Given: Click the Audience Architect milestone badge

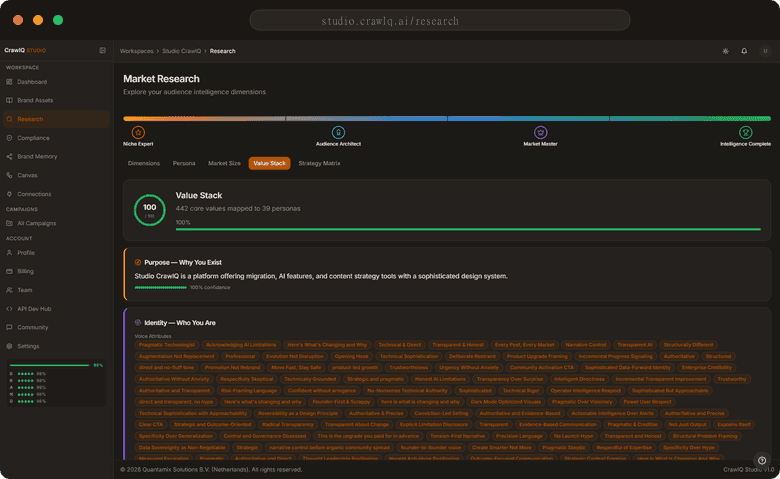Looking at the screenshot, I should (x=338, y=132).
